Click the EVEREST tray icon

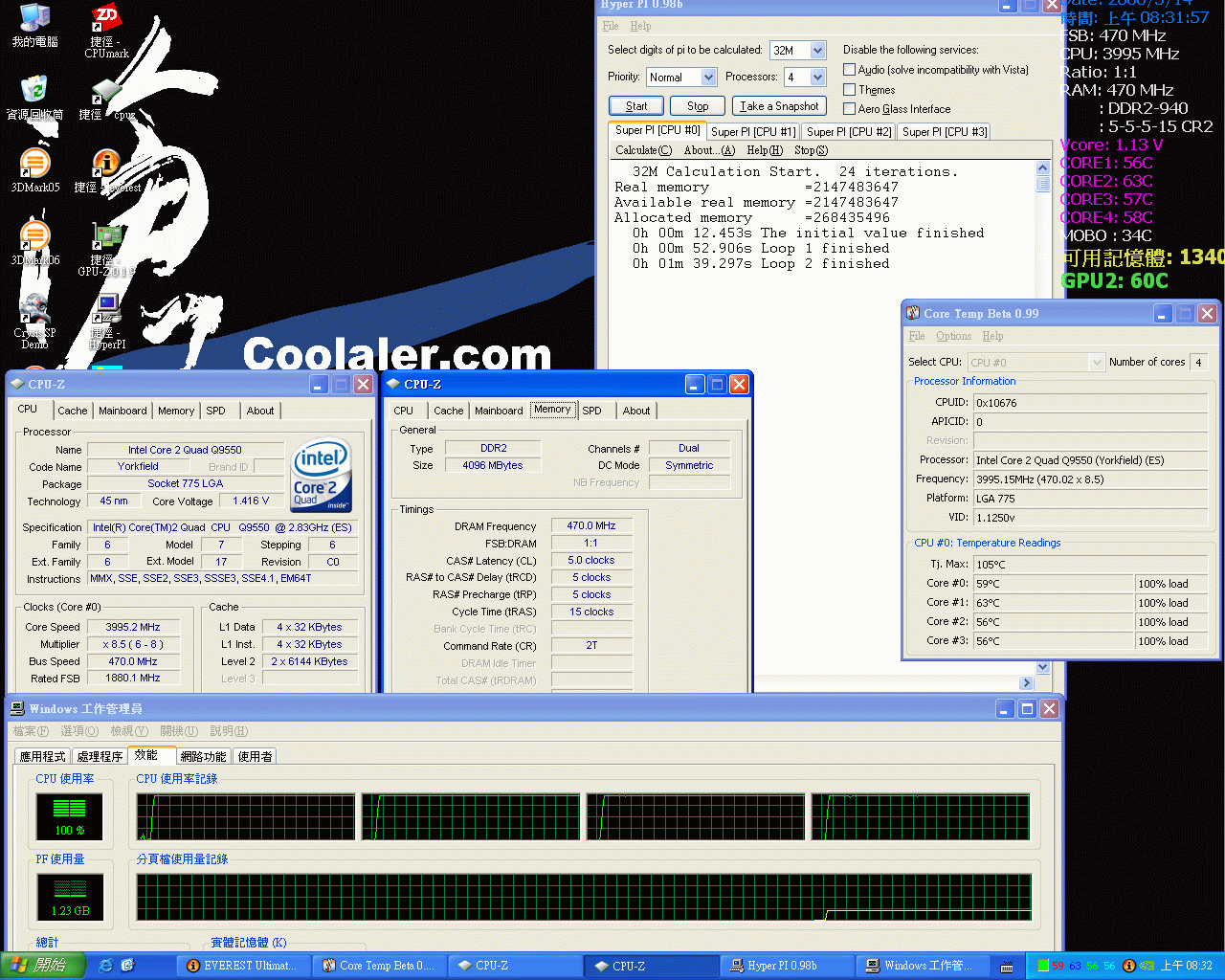coord(1128,966)
